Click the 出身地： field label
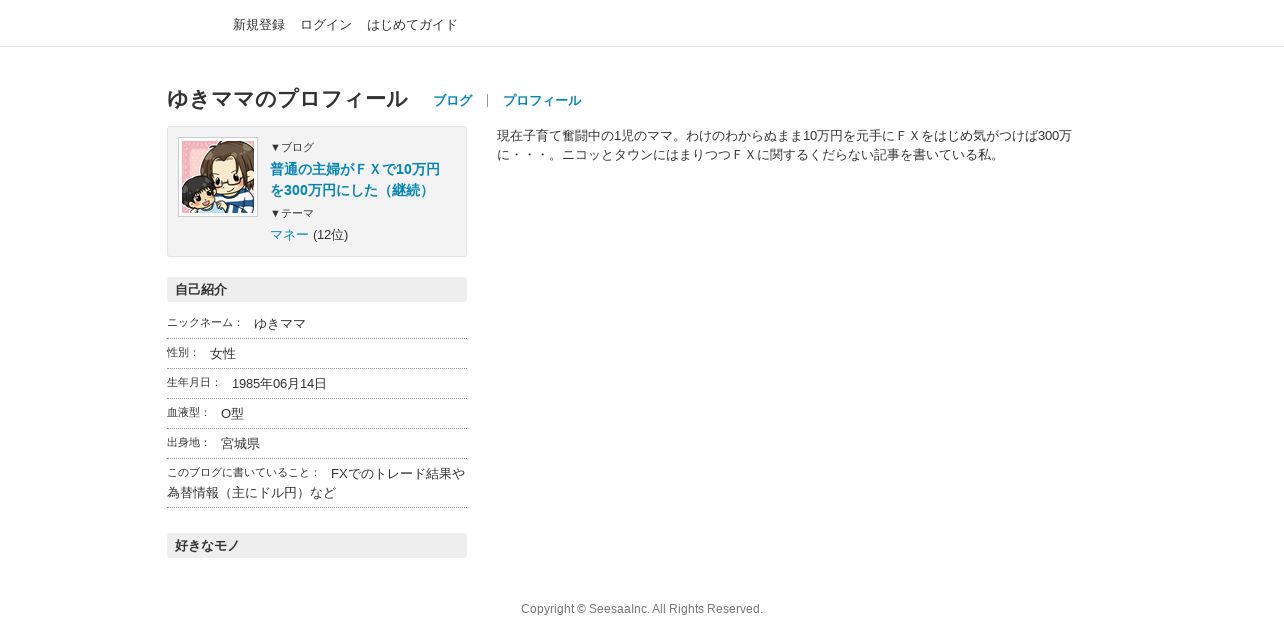Viewport: 1284px width, 642px height. point(189,443)
